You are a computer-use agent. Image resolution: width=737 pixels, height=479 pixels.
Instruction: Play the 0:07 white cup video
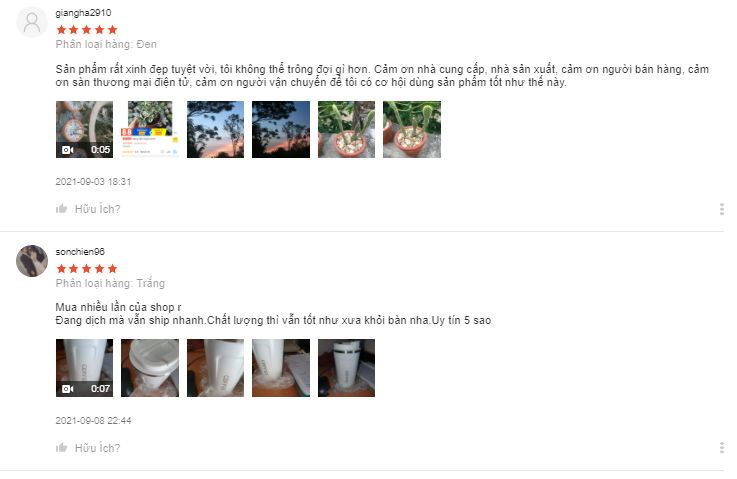(x=85, y=368)
